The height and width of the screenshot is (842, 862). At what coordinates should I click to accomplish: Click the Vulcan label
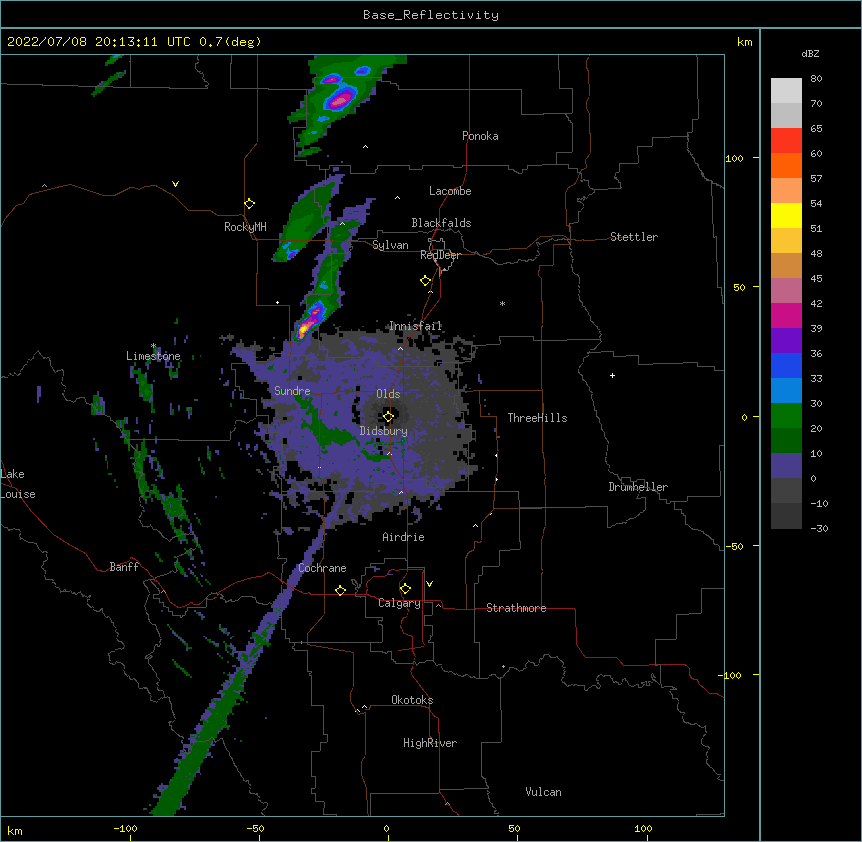[x=543, y=792]
